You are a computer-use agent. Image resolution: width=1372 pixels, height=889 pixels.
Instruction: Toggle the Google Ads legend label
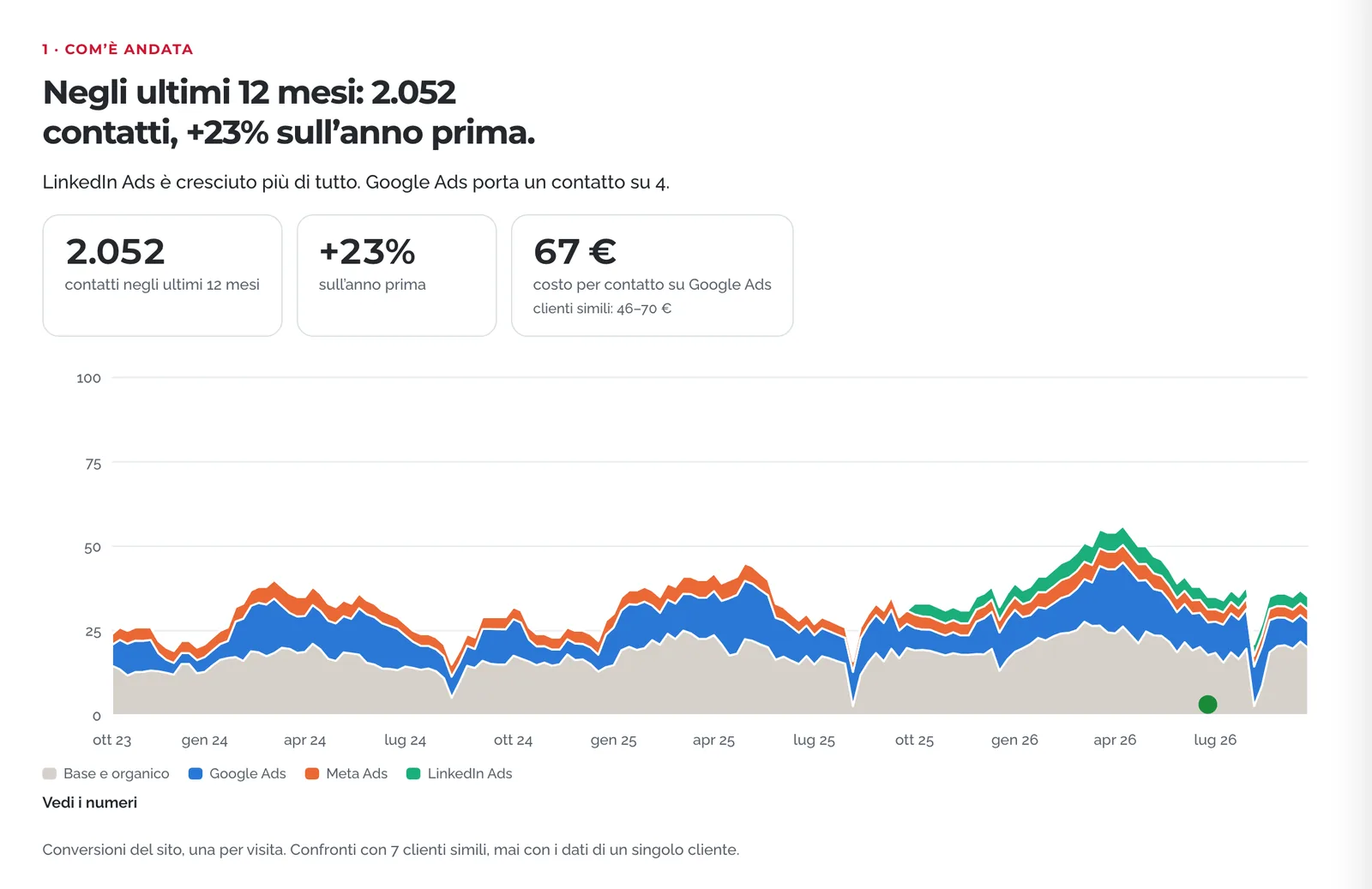tap(248, 773)
